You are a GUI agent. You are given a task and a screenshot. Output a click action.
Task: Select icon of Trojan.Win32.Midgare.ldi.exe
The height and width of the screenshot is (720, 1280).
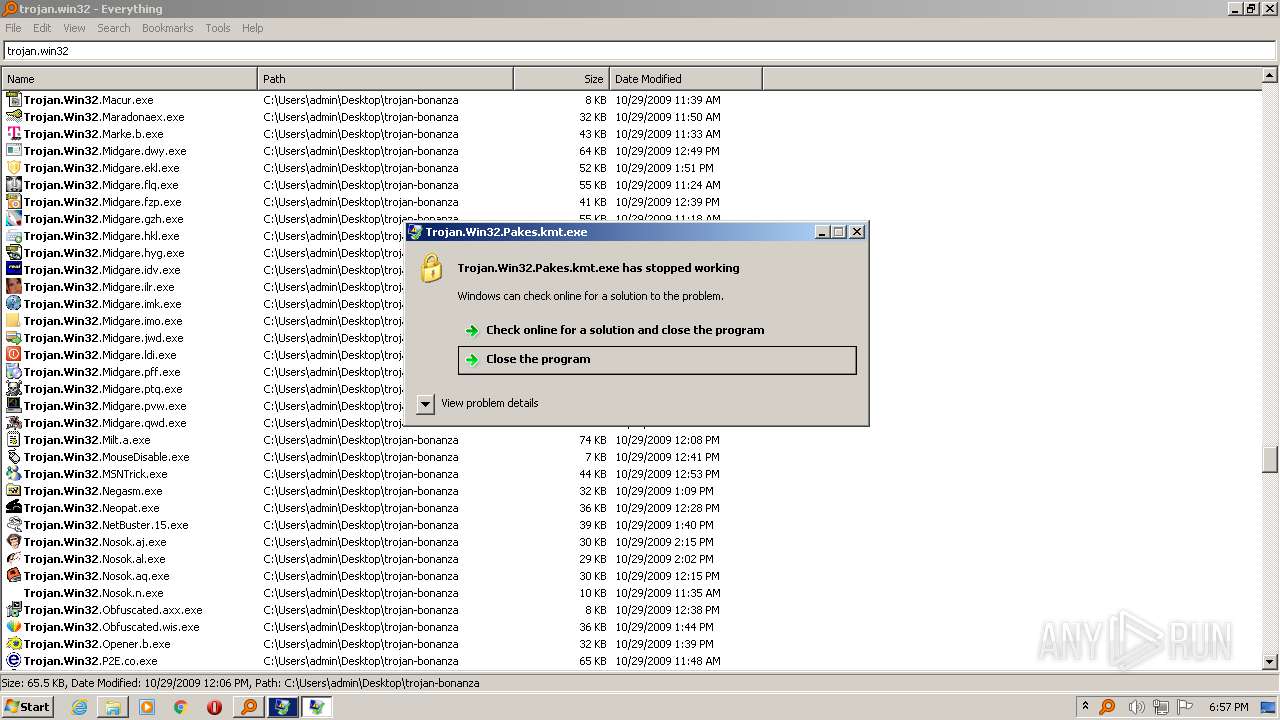[x=14, y=355]
